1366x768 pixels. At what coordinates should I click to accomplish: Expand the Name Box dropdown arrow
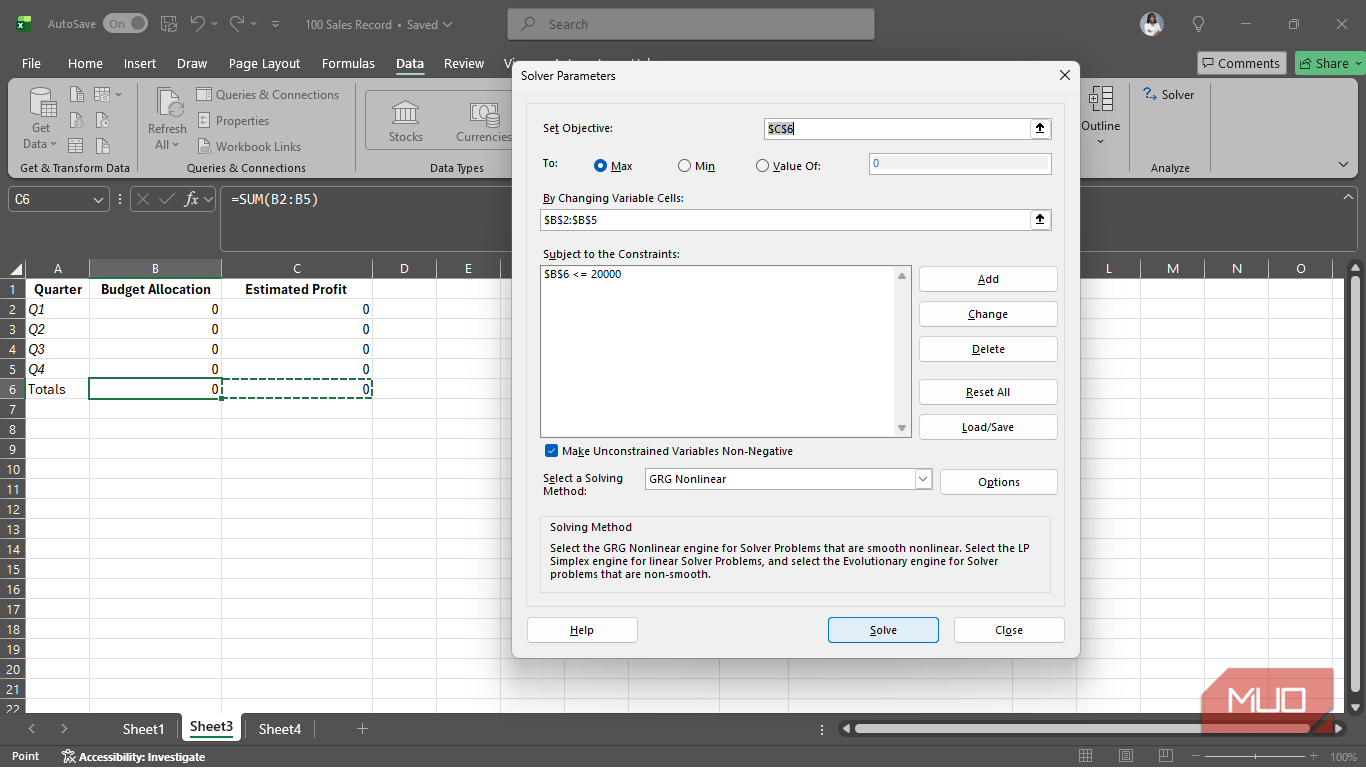[98, 199]
